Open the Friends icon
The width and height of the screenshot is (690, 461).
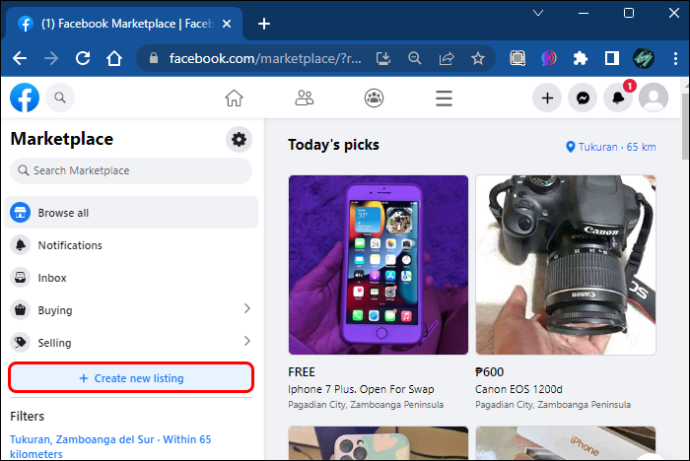point(304,98)
